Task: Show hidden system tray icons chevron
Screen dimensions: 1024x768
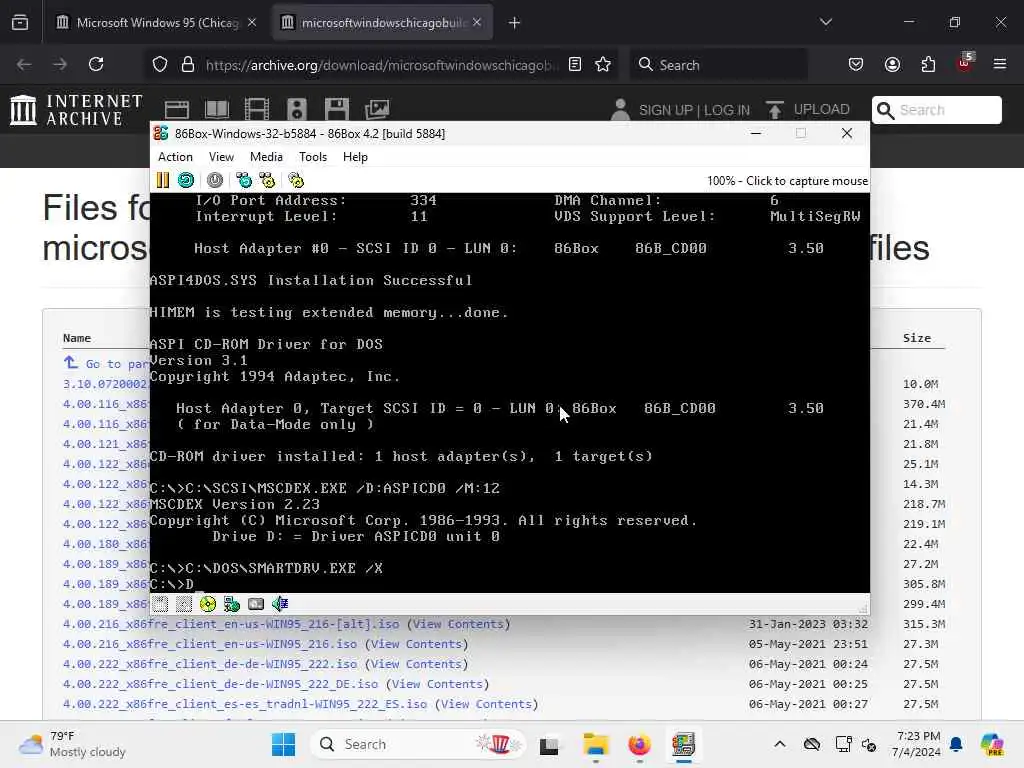Action: click(x=780, y=744)
